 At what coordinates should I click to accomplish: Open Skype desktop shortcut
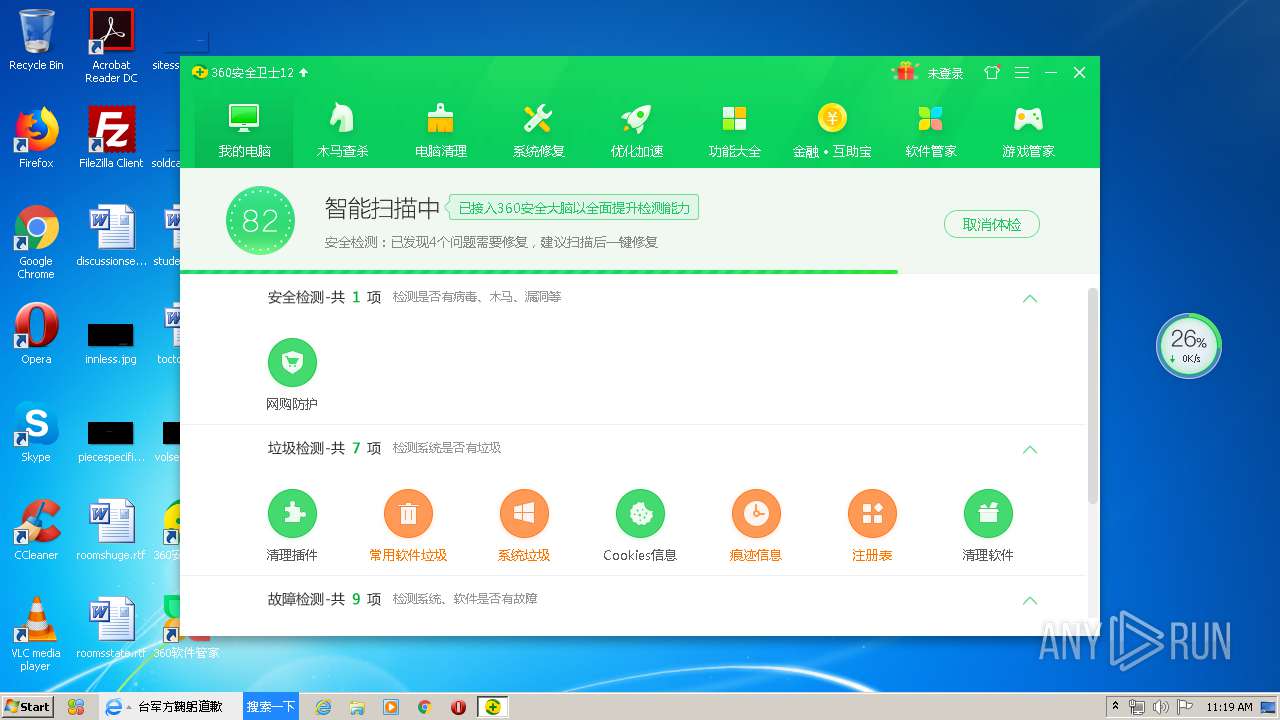coord(36,432)
